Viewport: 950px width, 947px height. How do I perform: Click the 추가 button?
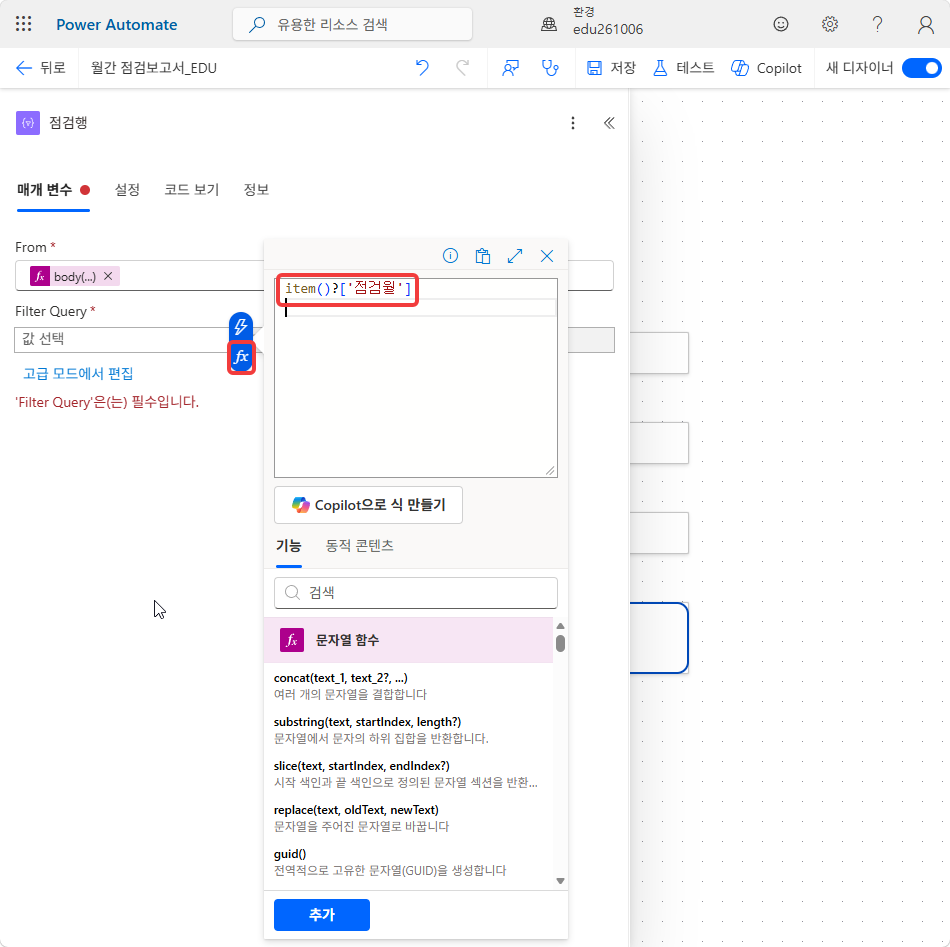click(322, 914)
